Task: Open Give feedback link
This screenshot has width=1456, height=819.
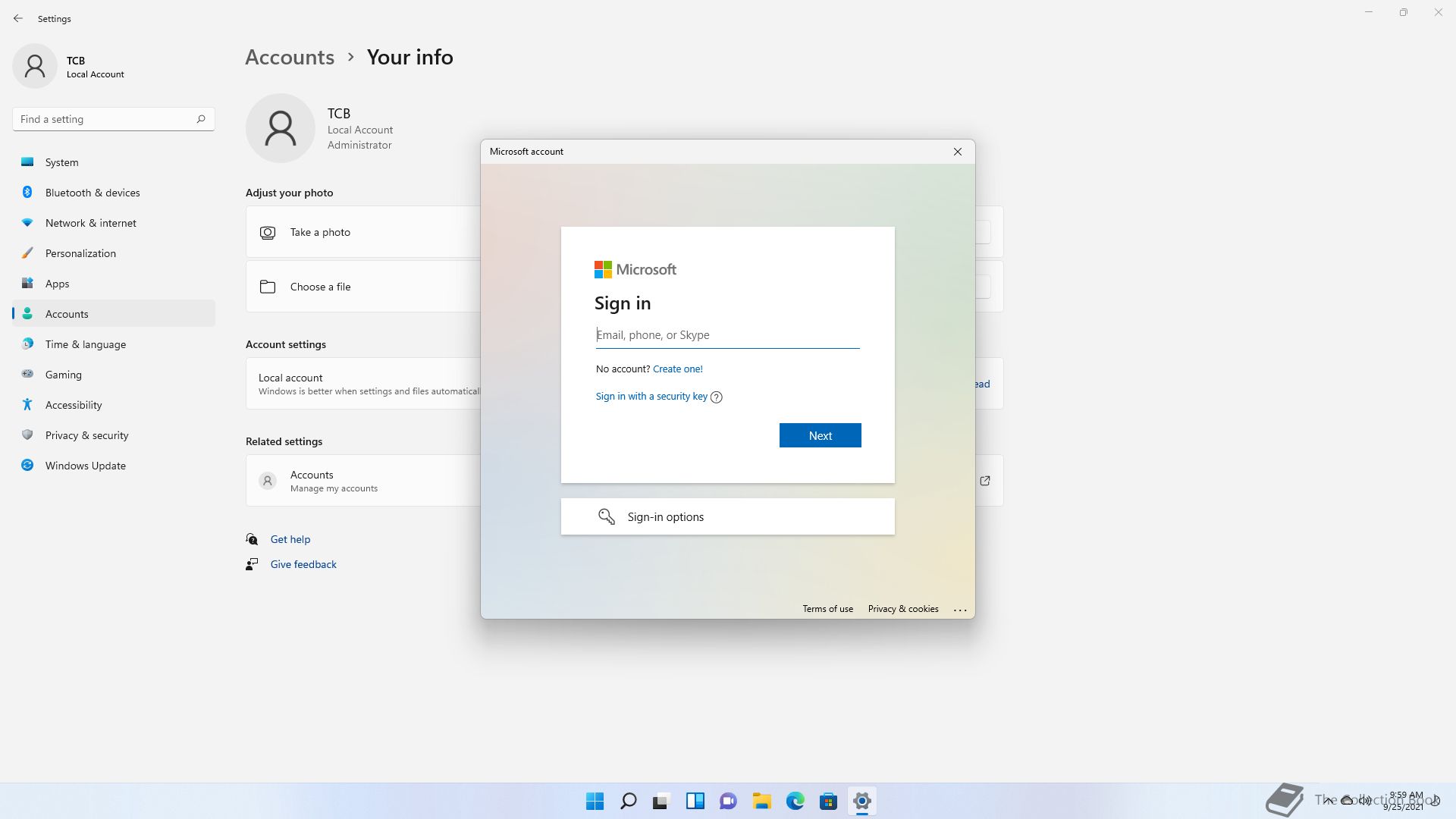Action: [x=303, y=564]
